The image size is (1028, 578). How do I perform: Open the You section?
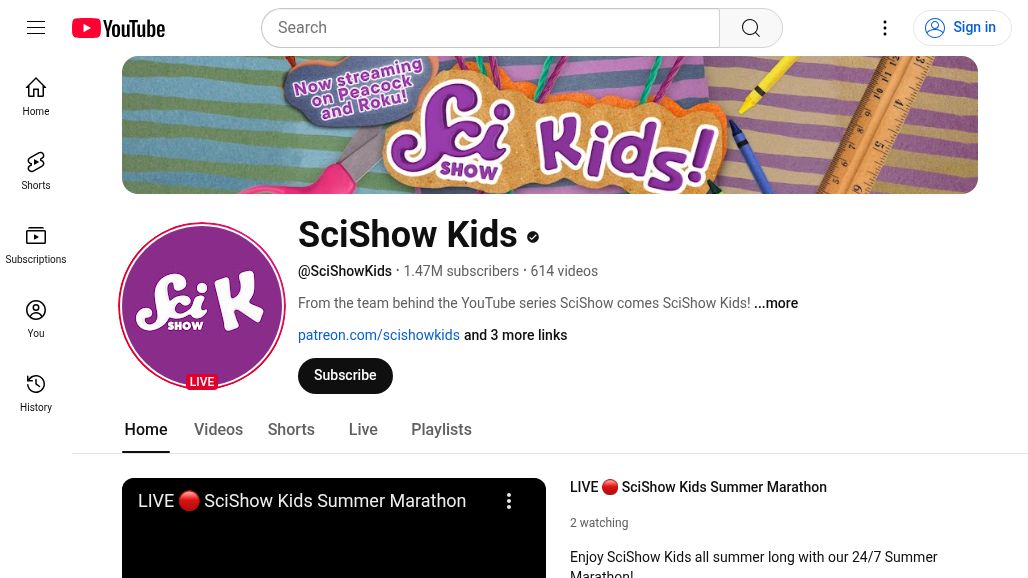pos(36,319)
